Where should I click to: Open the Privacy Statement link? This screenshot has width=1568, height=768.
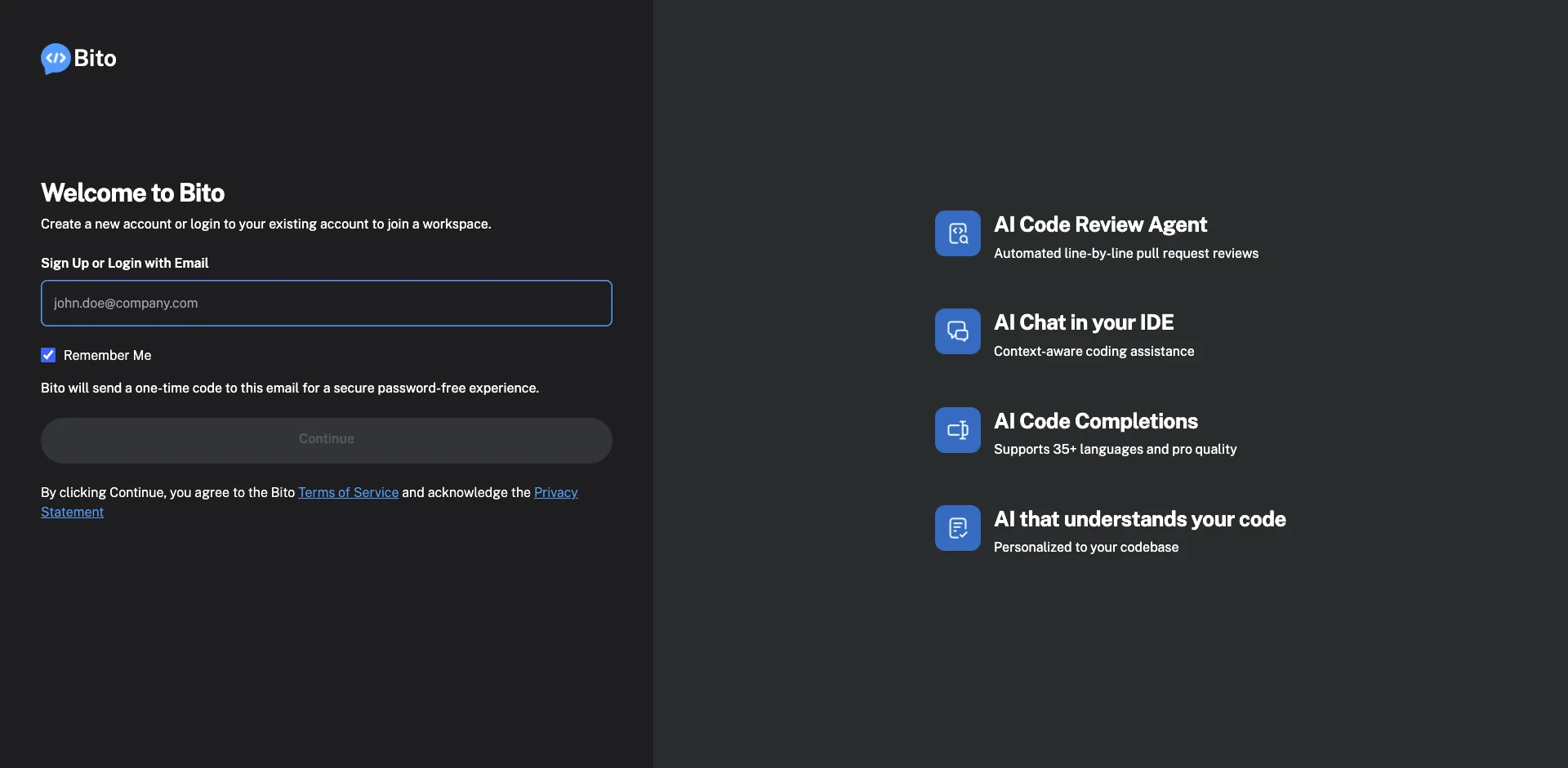[x=555, y=493]
